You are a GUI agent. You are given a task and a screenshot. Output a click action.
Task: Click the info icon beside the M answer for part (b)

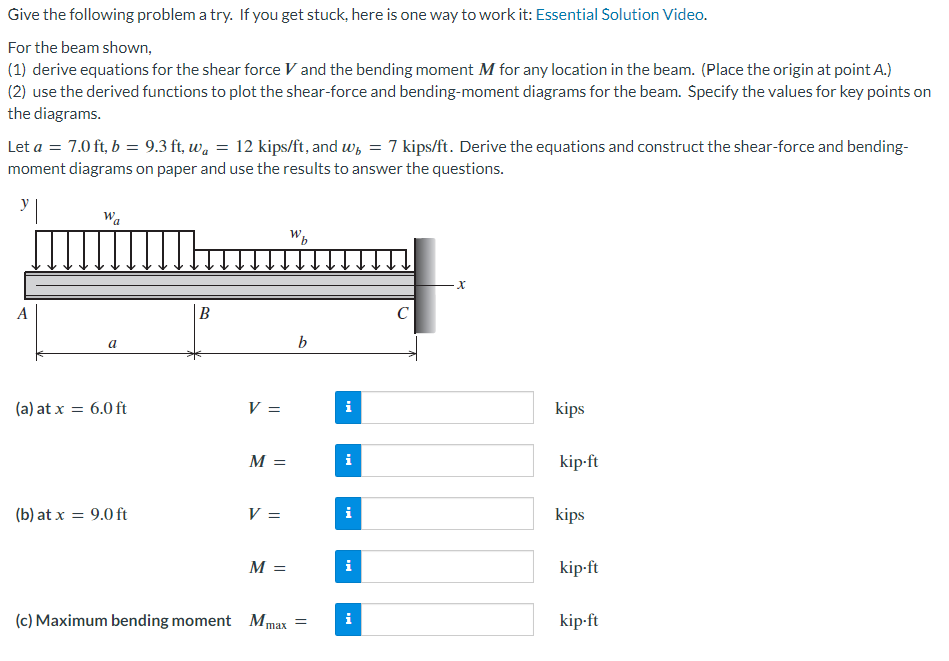pyautogui.click(x=348, y=566)
